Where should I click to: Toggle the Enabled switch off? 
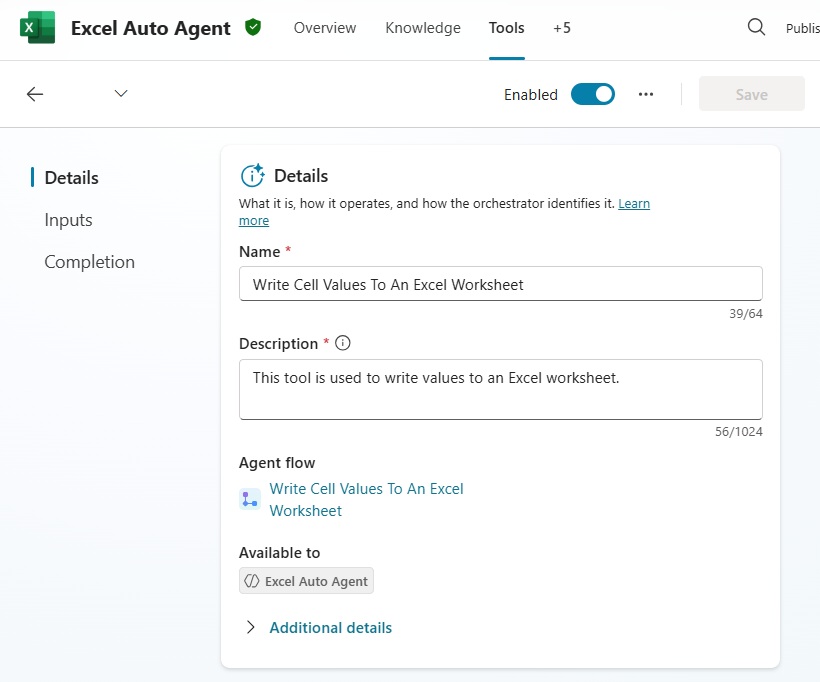[592, 94]
